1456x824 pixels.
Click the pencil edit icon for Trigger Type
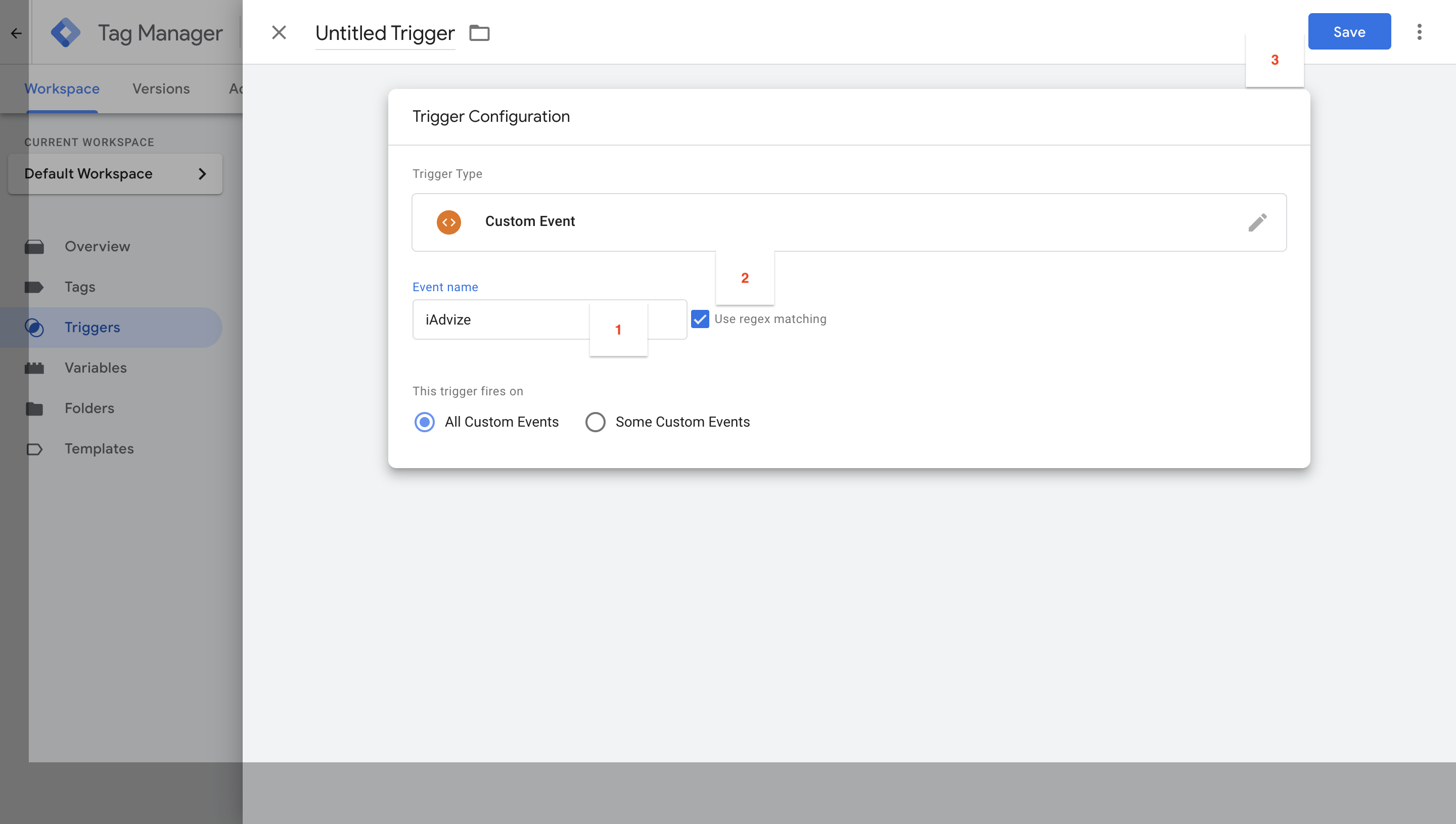1257,222
